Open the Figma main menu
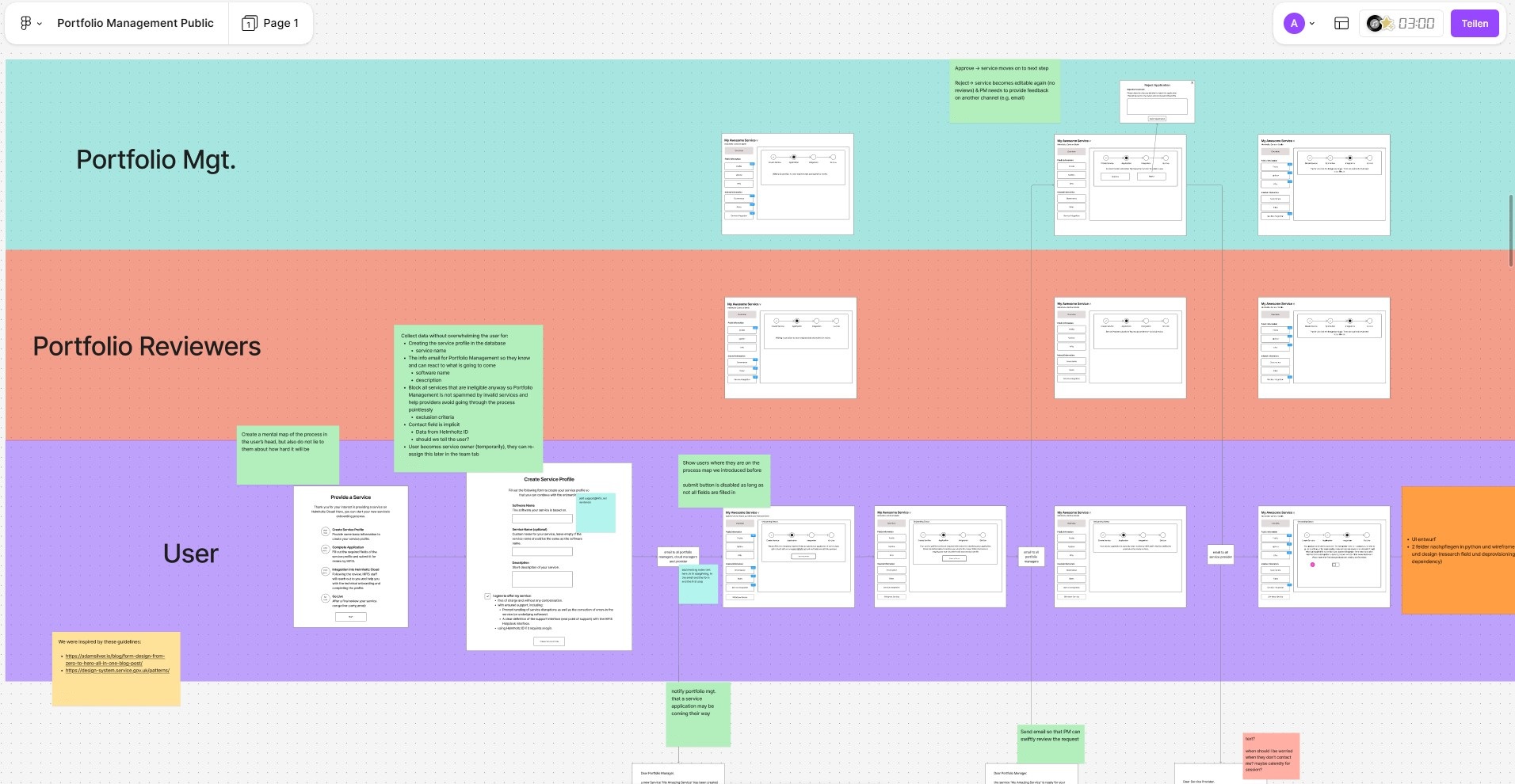This screenshot has height=784, width=1515. 24,22
